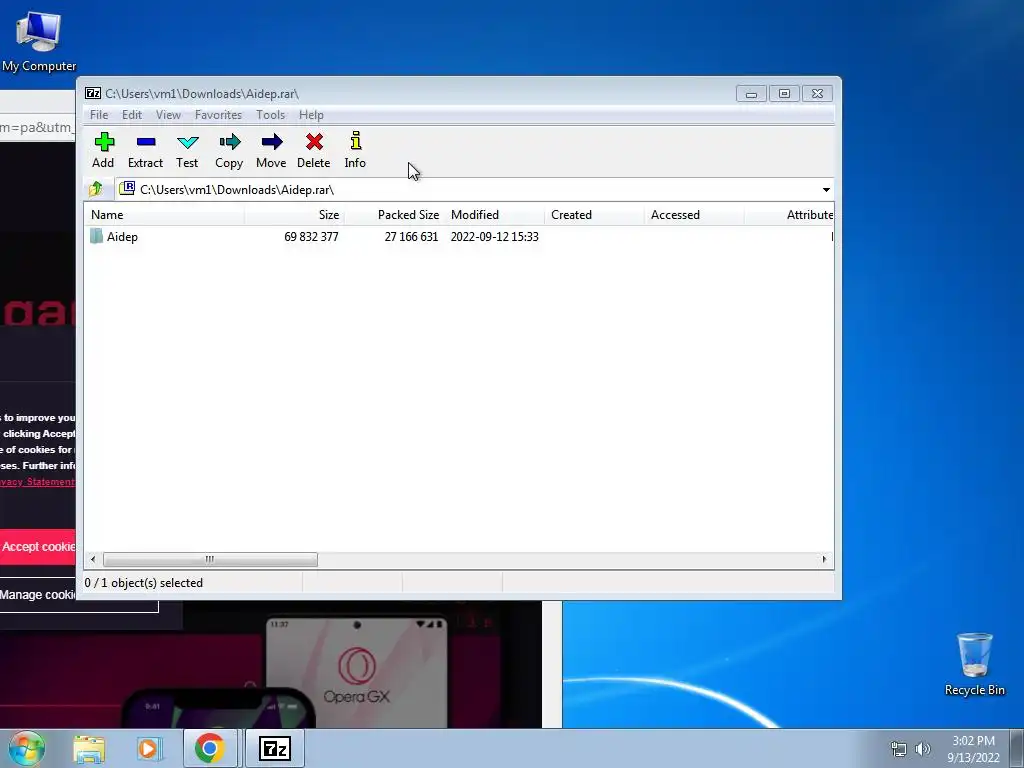The image size is (1024, 768).
Task: Go up one folder level icon
Action: pyautogui.click(x=96, y=189)
